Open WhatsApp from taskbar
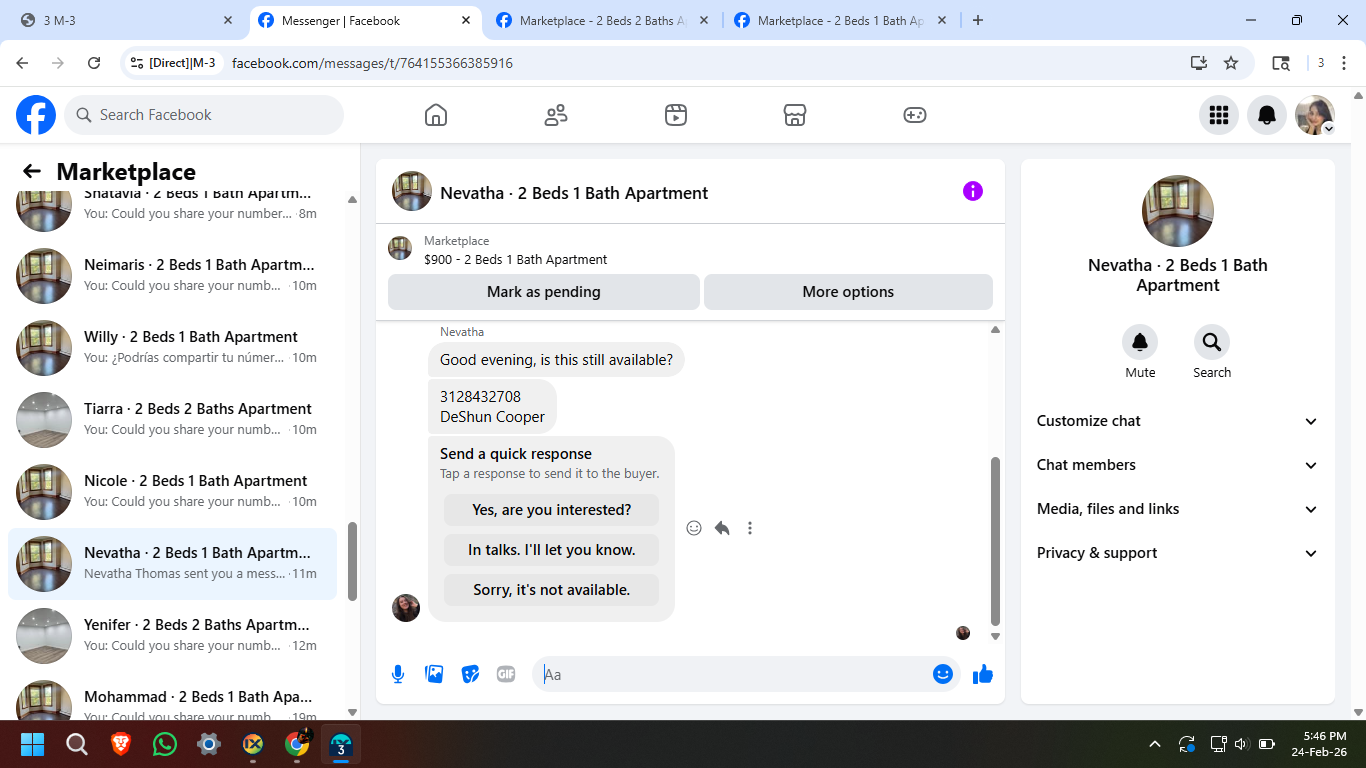 tap(165, 744)
